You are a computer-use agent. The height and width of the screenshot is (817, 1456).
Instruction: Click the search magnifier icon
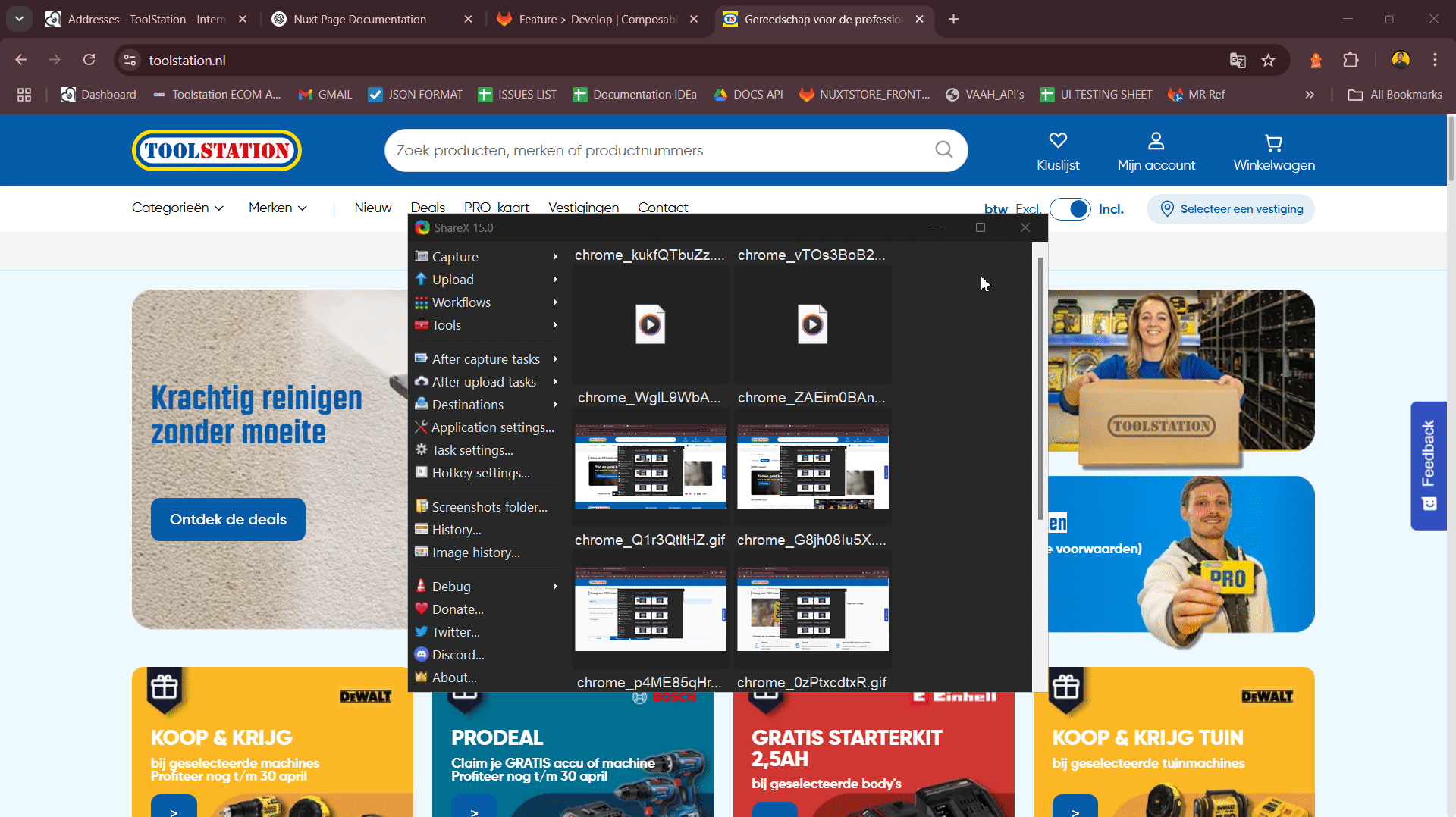point(943,150)
